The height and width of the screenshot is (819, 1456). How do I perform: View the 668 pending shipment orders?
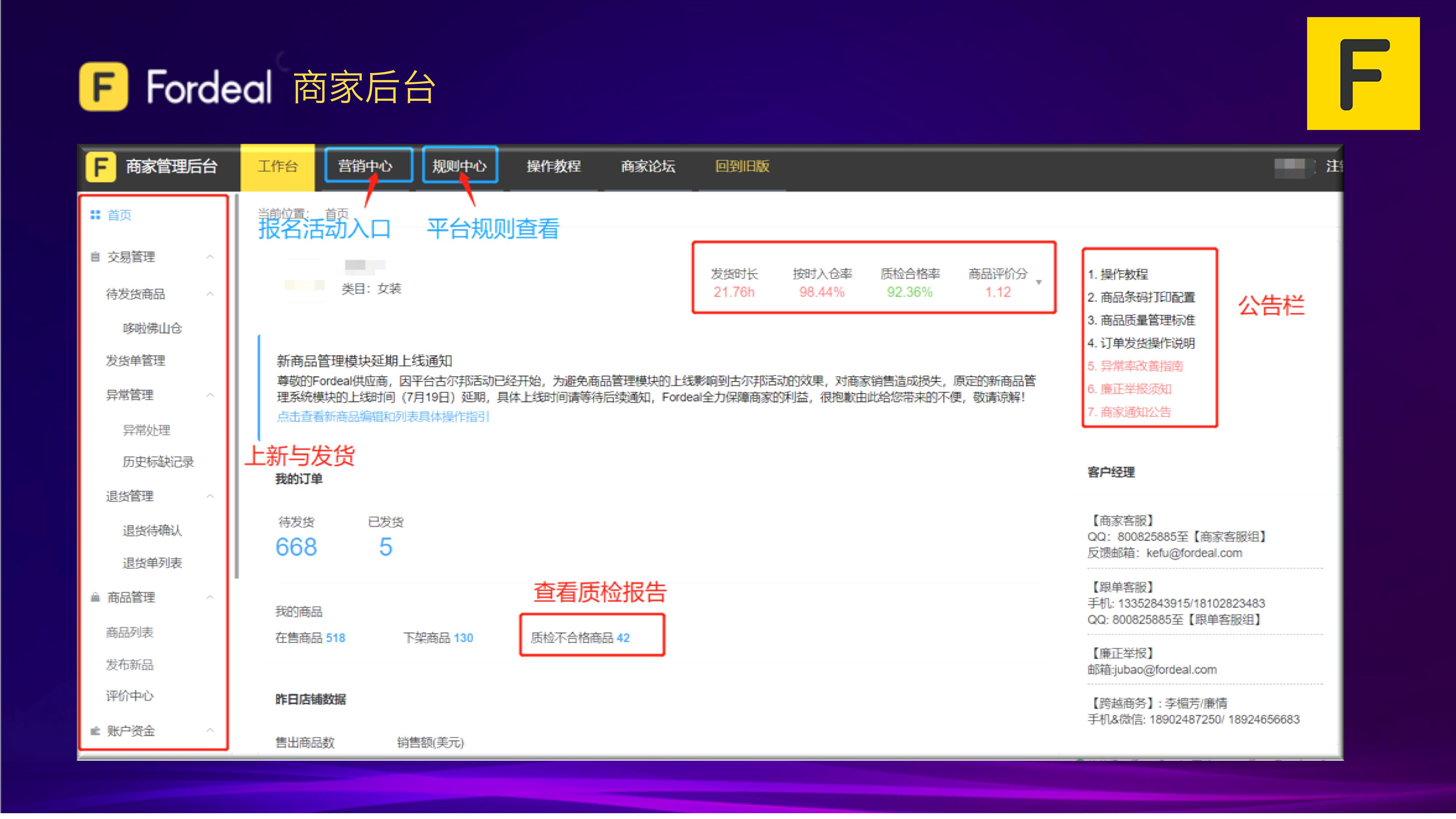pyautogui.click(x=296, y=547)
